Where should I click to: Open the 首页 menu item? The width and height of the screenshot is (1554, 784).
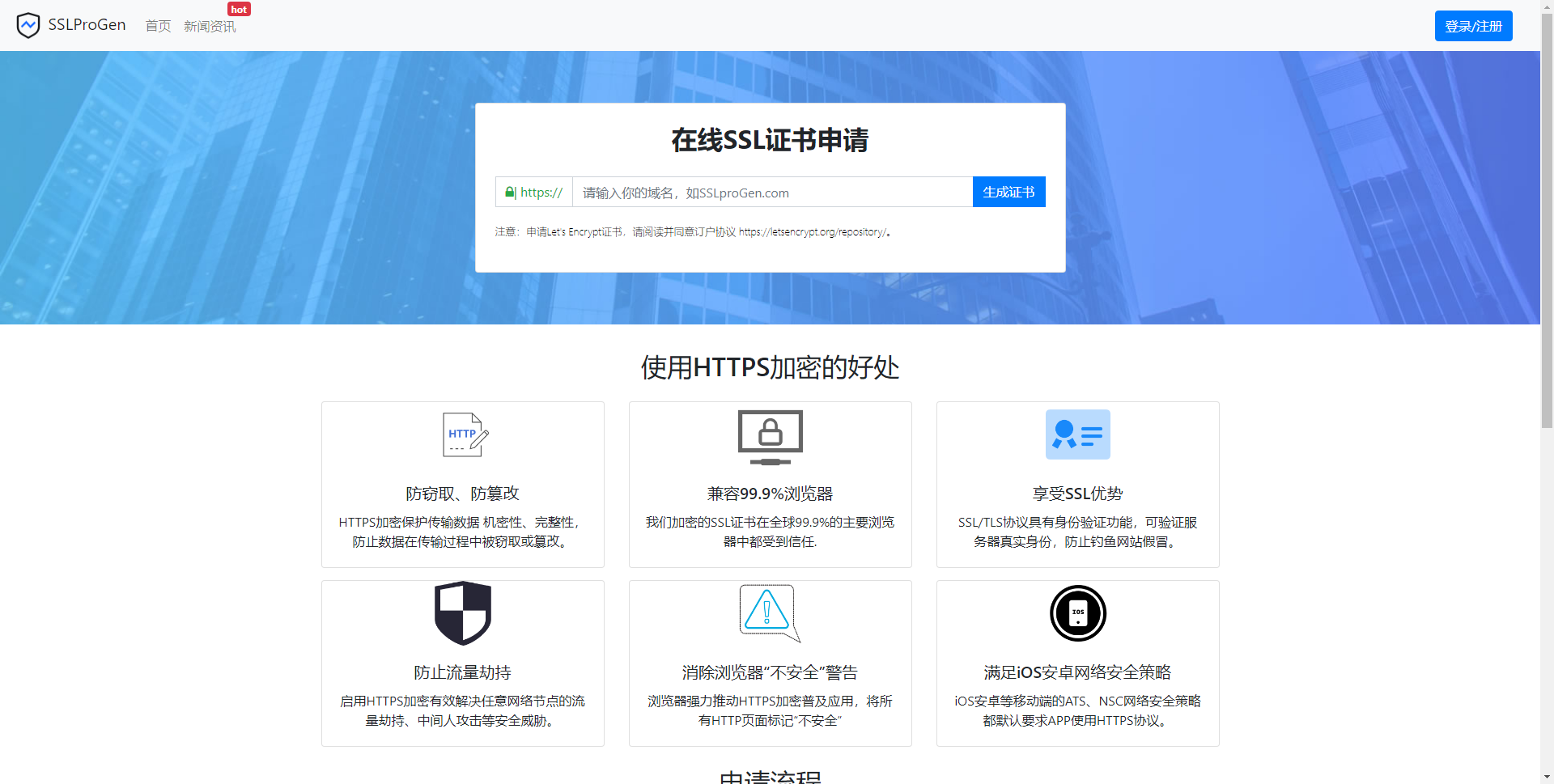pos(158,26)
